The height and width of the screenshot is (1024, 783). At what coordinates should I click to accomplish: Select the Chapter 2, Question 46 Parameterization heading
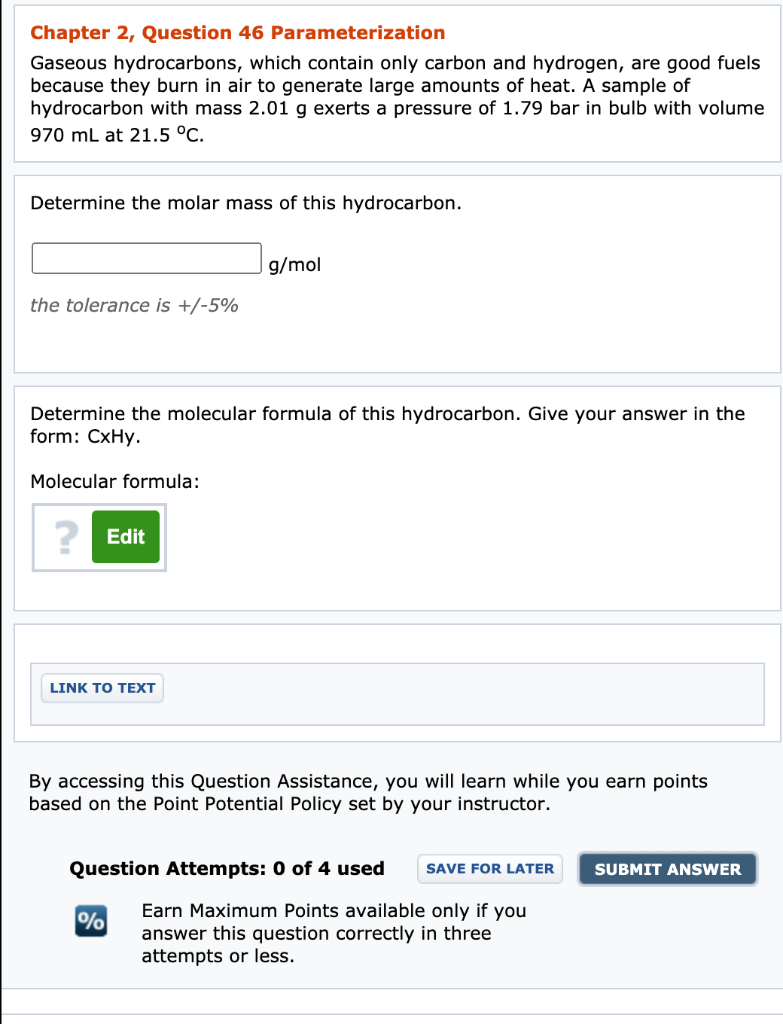point(238,32)
